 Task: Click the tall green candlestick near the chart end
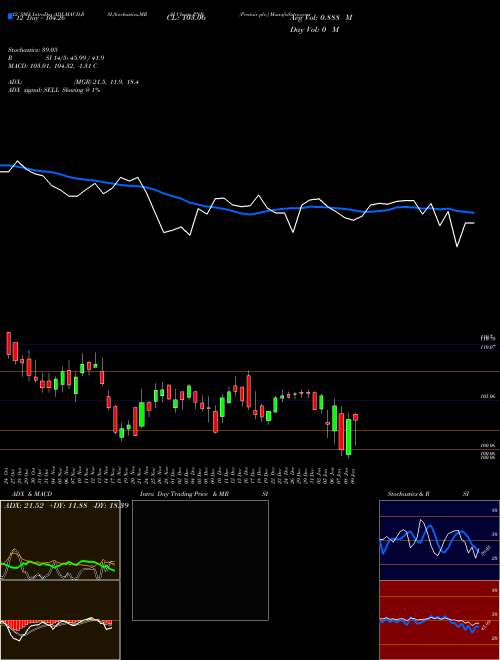[x=348, y=436]
